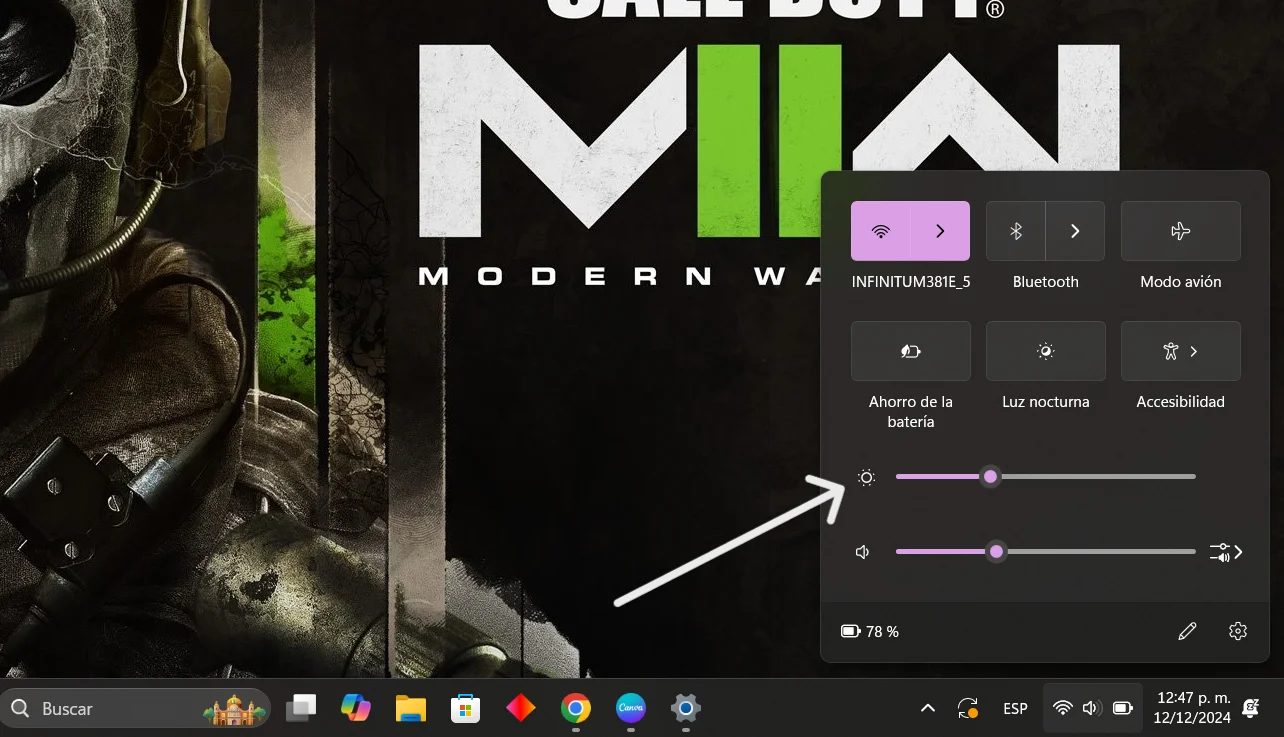Switch input language via ESP indicator
Screen dimensions: 1284x737
[x=1015, y=709]
